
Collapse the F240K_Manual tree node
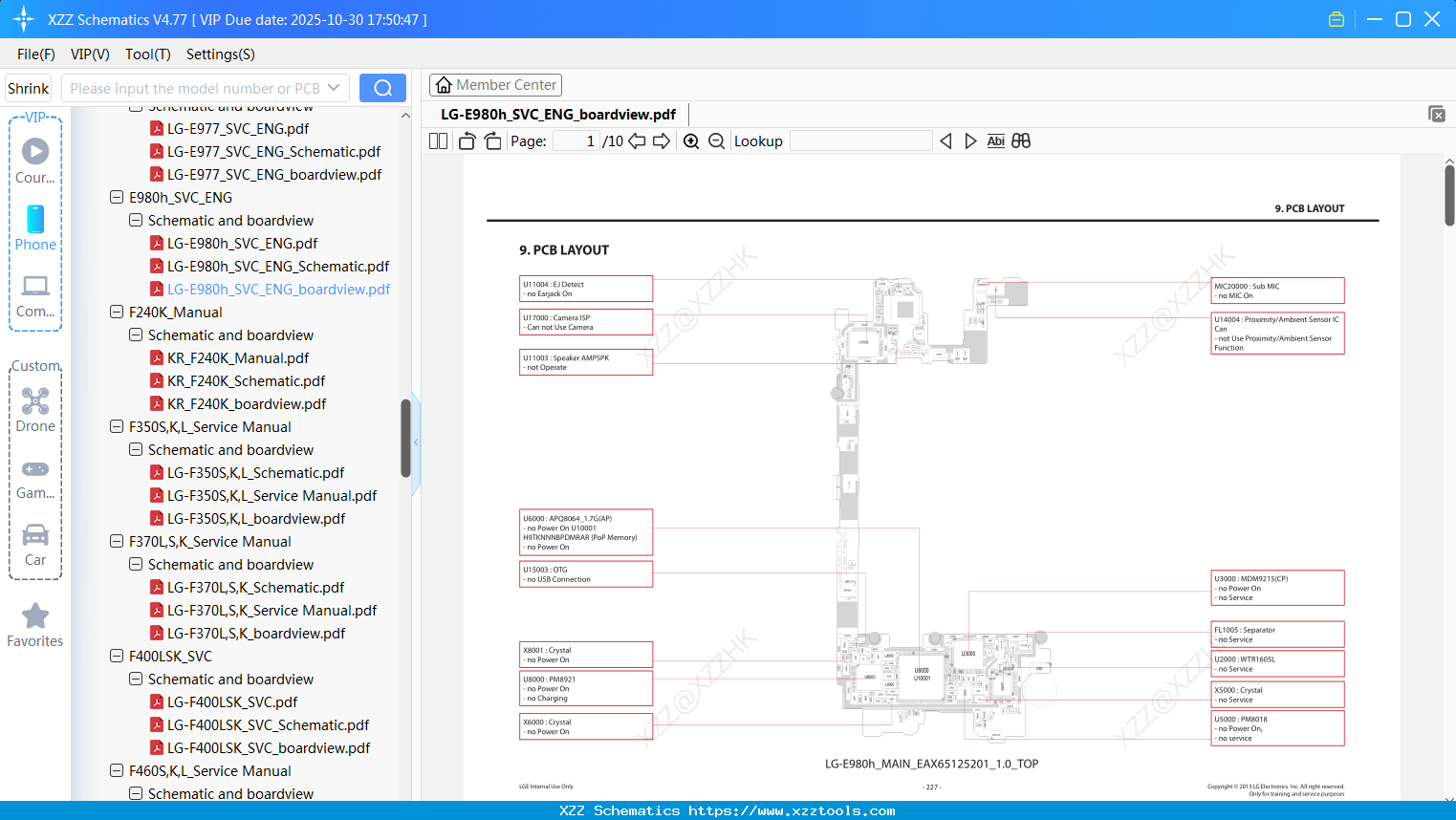[117, 313]
